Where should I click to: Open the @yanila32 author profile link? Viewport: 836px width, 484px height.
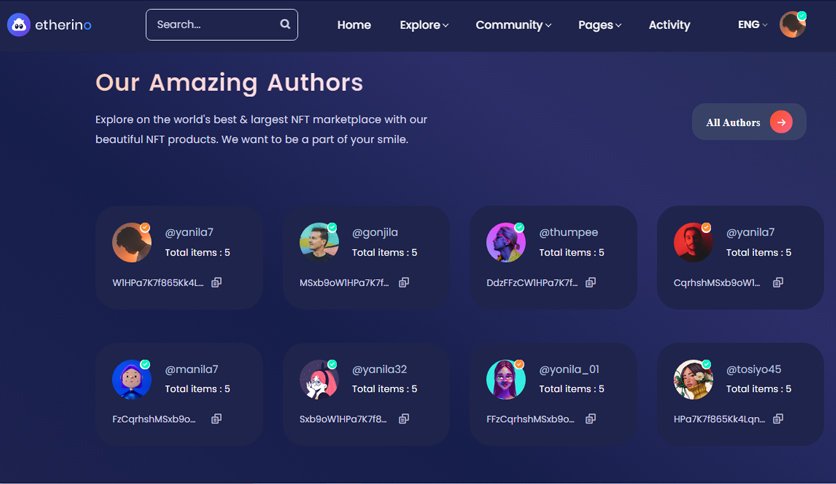tap(379, 369)
